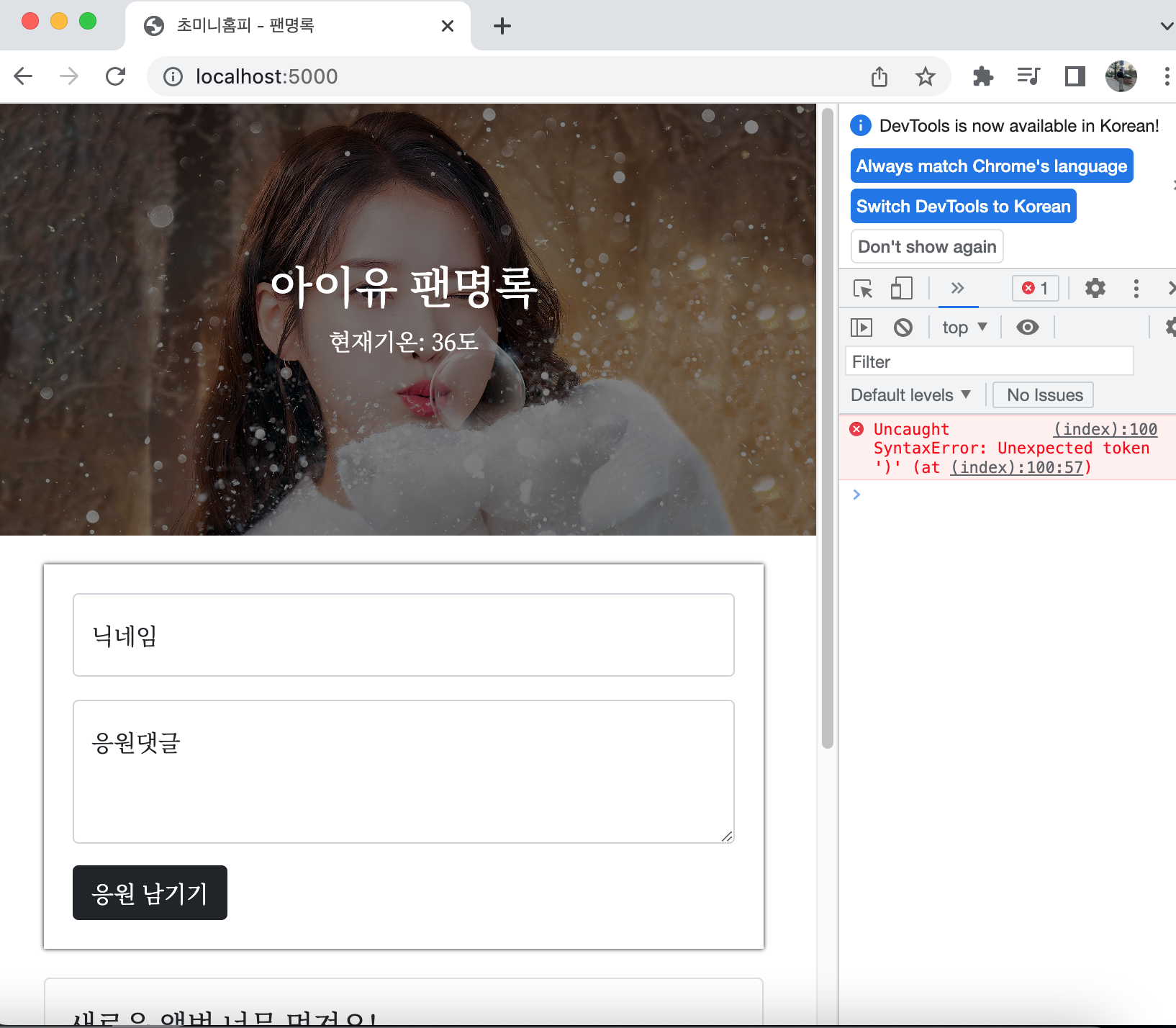The width and height of the screenshot is (1176, 1028).
Task: Close the 초미니홈피 - 팬명록 tab
Action: tap(448, 26)
